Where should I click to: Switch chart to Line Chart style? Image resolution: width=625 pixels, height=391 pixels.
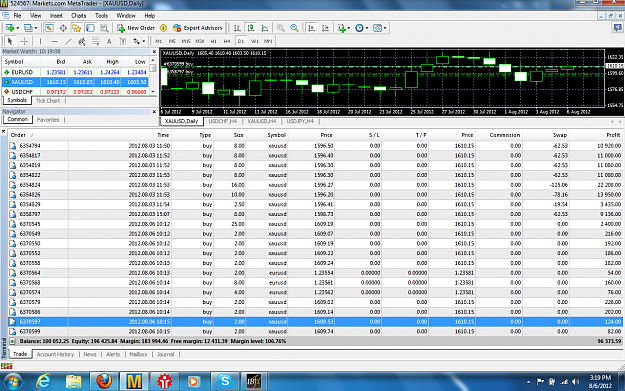tap(265, 28)
